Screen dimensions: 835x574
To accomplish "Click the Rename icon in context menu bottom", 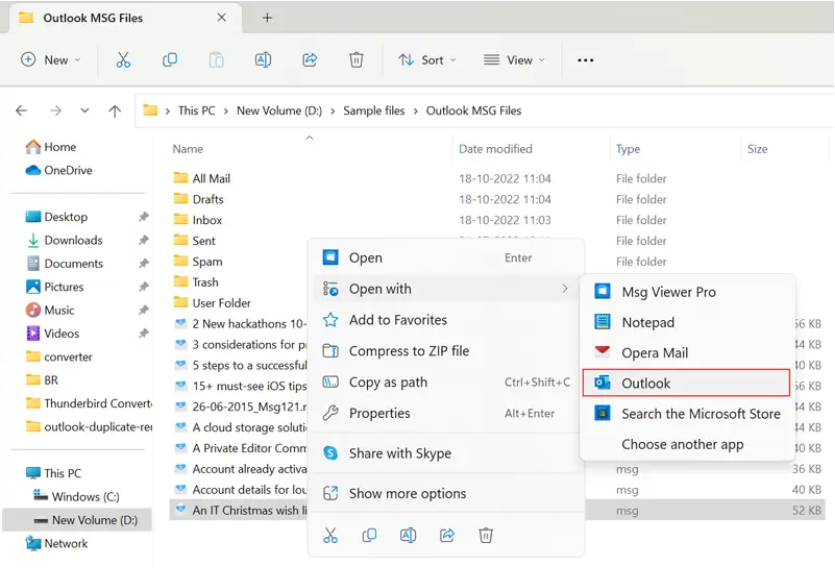I will [x=408, y=535].
